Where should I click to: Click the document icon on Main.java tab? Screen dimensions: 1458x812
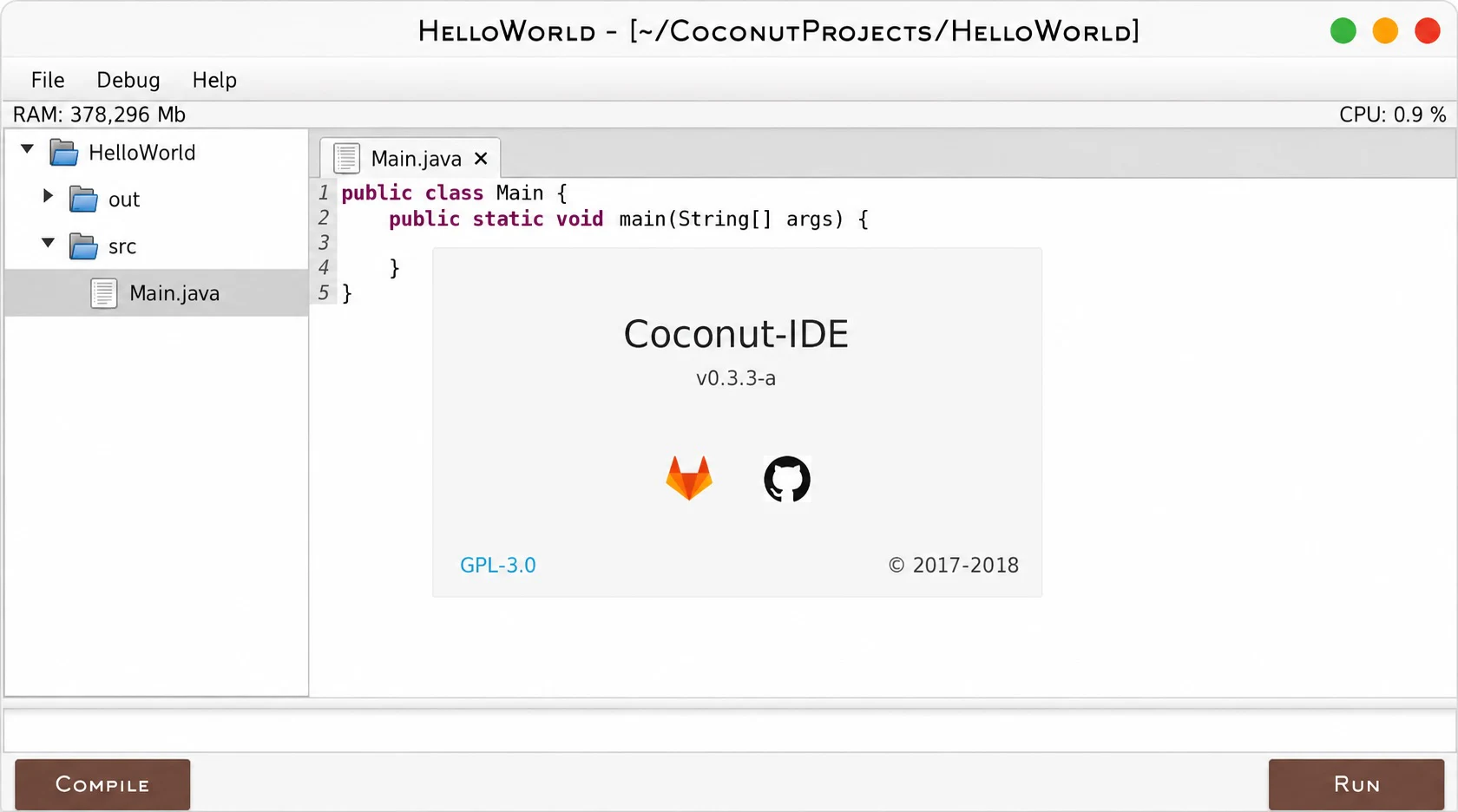click(x=346, y=158)
